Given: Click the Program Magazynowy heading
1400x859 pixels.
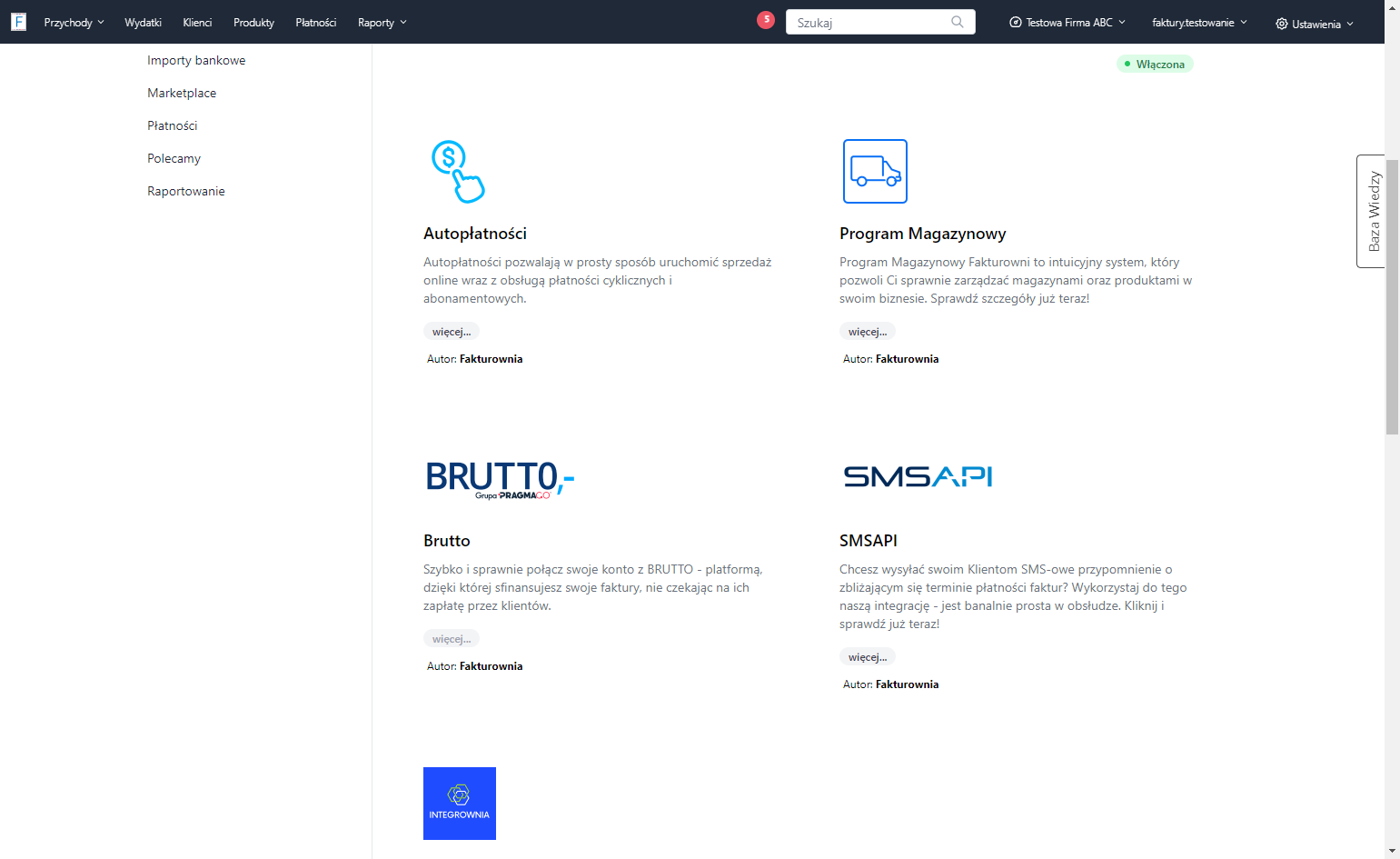Looking at the screenshot, I should tap(923, 234).
